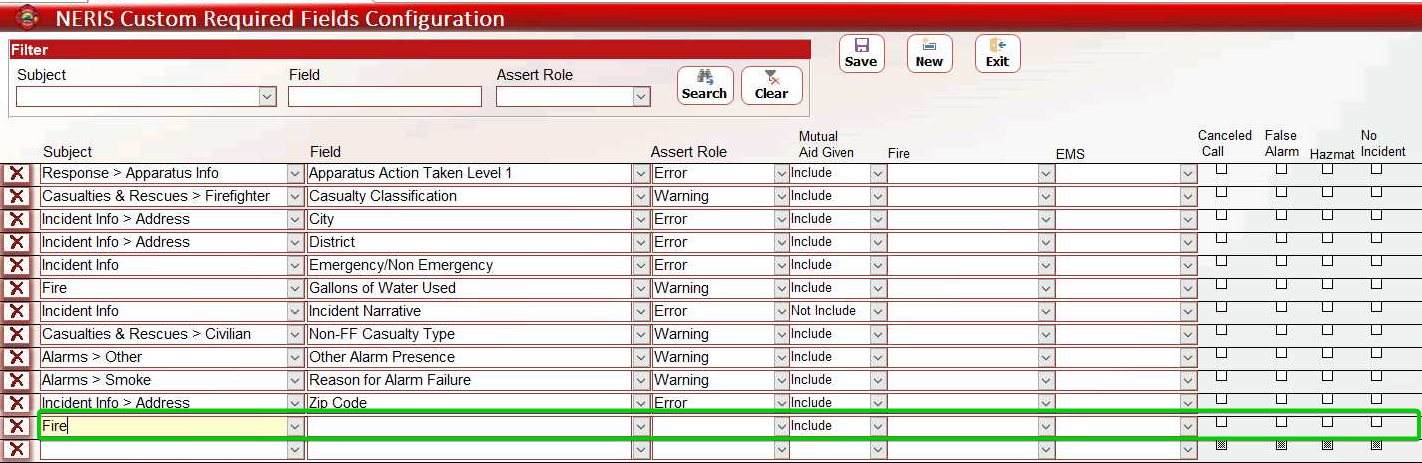The image size is (1422, 463).
Task: Check Hazmat for Incident Narrative row
Action: [1327, 307]
